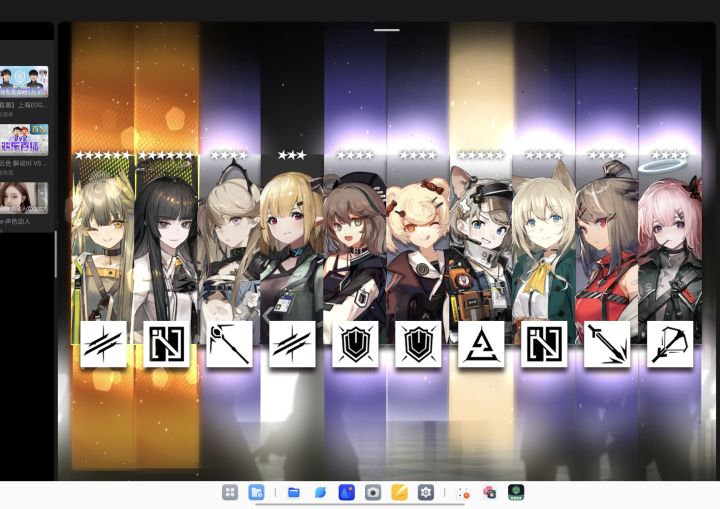Open the '上海EDG' video title in sidebar
The width and height of the screenshot is (720, 509).
pyautogui.click(x=23, y=105)
